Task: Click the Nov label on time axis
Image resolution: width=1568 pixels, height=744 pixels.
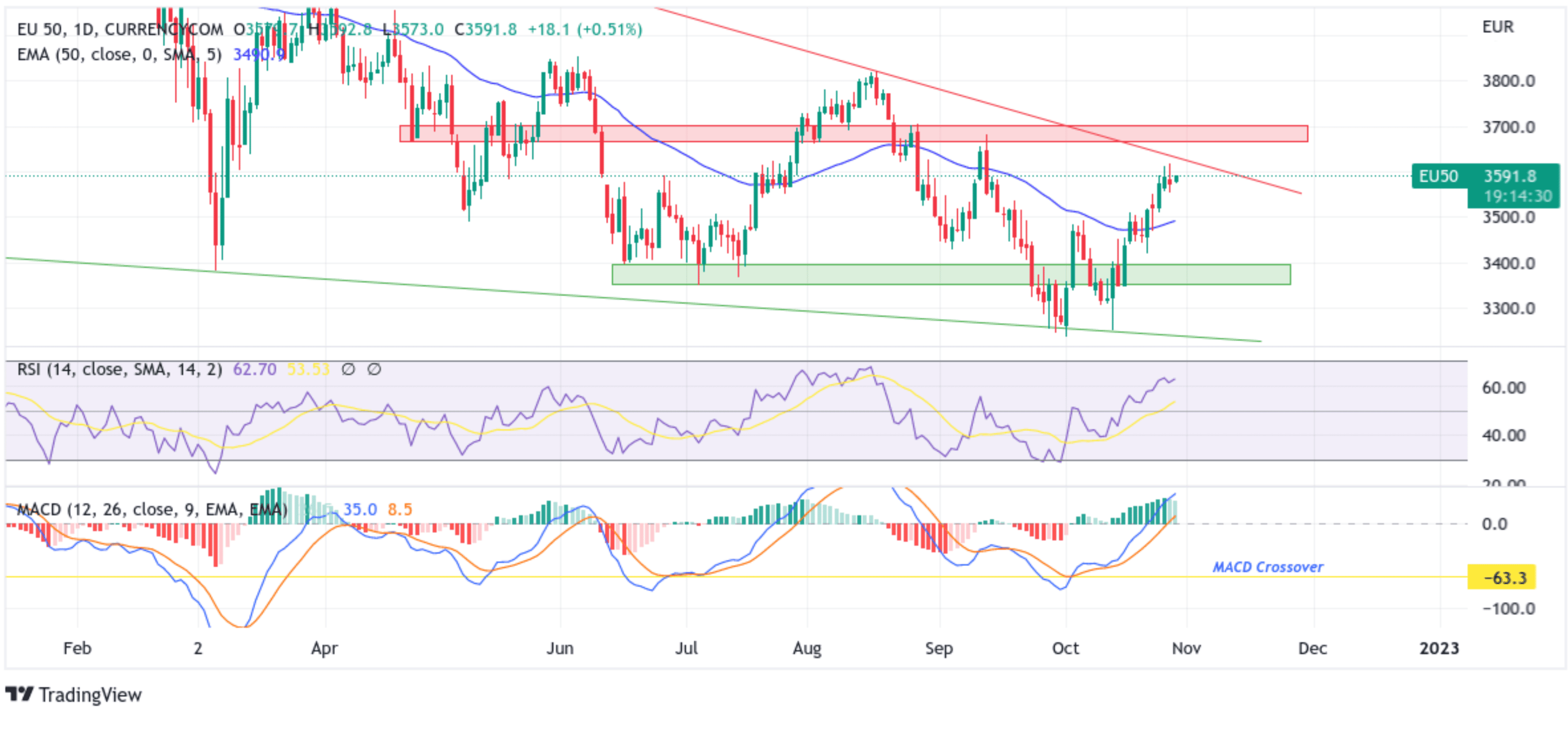Action: (x=1186, y=648)
